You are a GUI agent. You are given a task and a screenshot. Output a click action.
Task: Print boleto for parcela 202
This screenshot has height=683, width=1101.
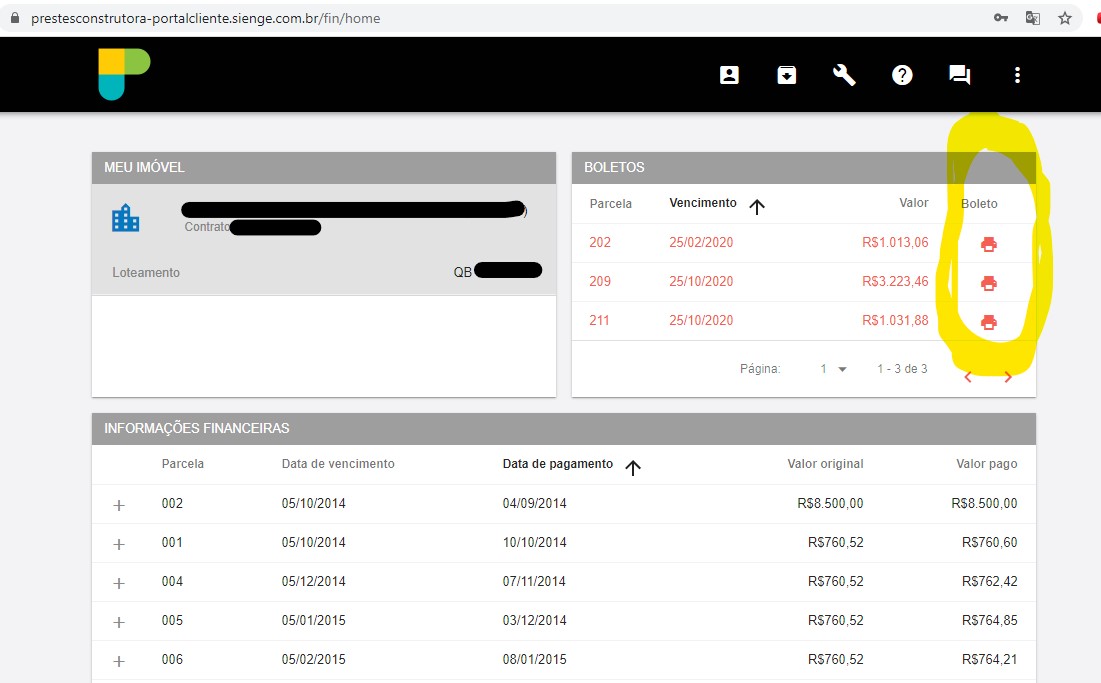(x=988, y=244)
